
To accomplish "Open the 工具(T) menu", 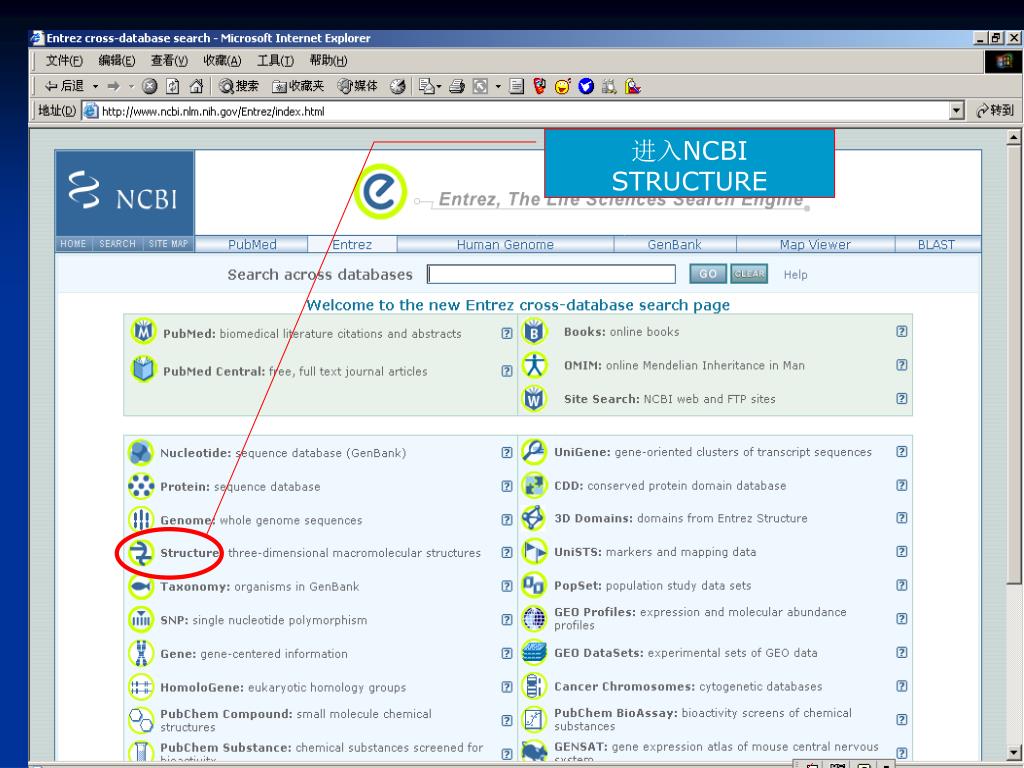I will [x=275, y=61].
